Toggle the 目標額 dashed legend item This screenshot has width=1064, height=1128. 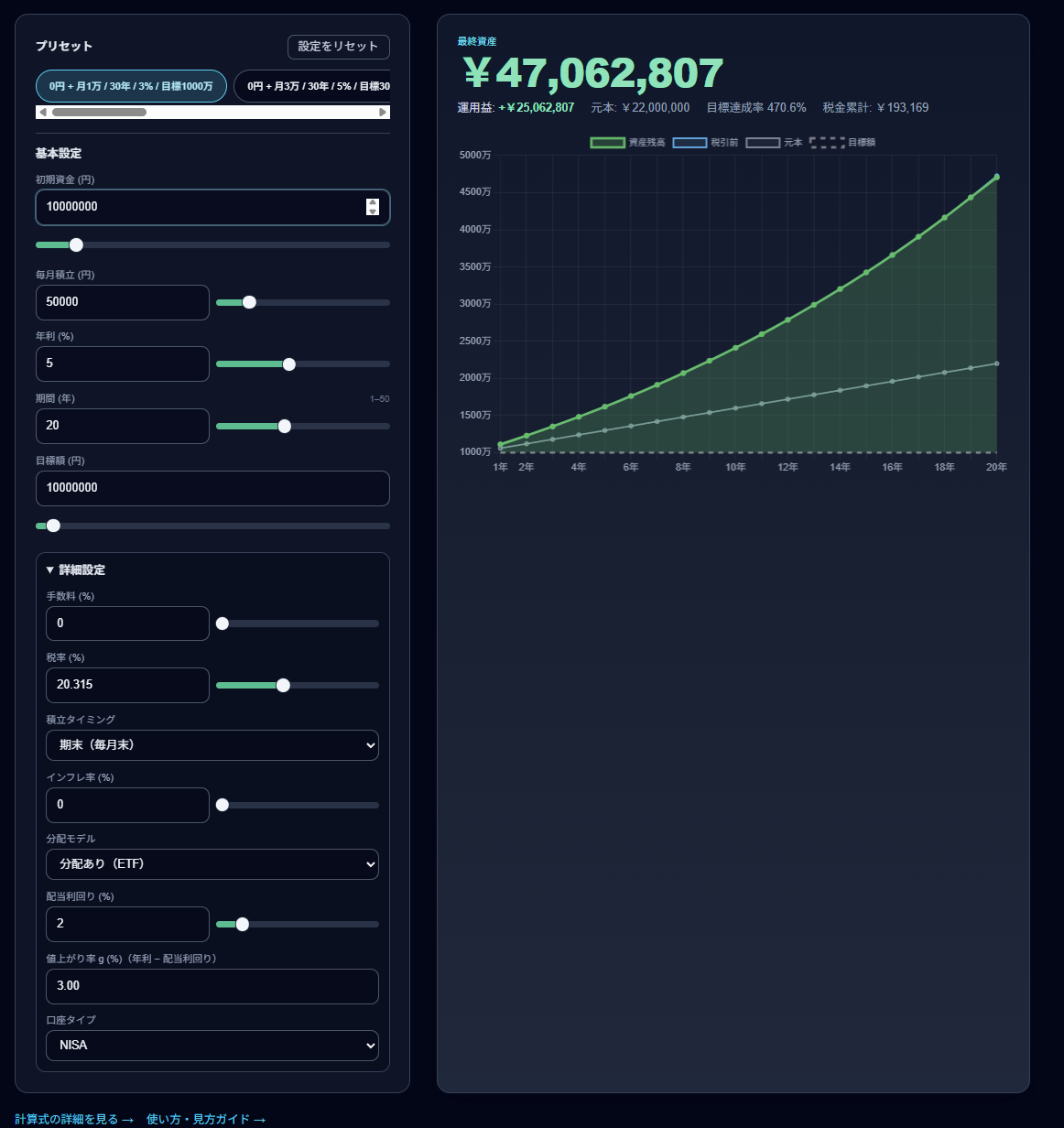coord(842,143)
